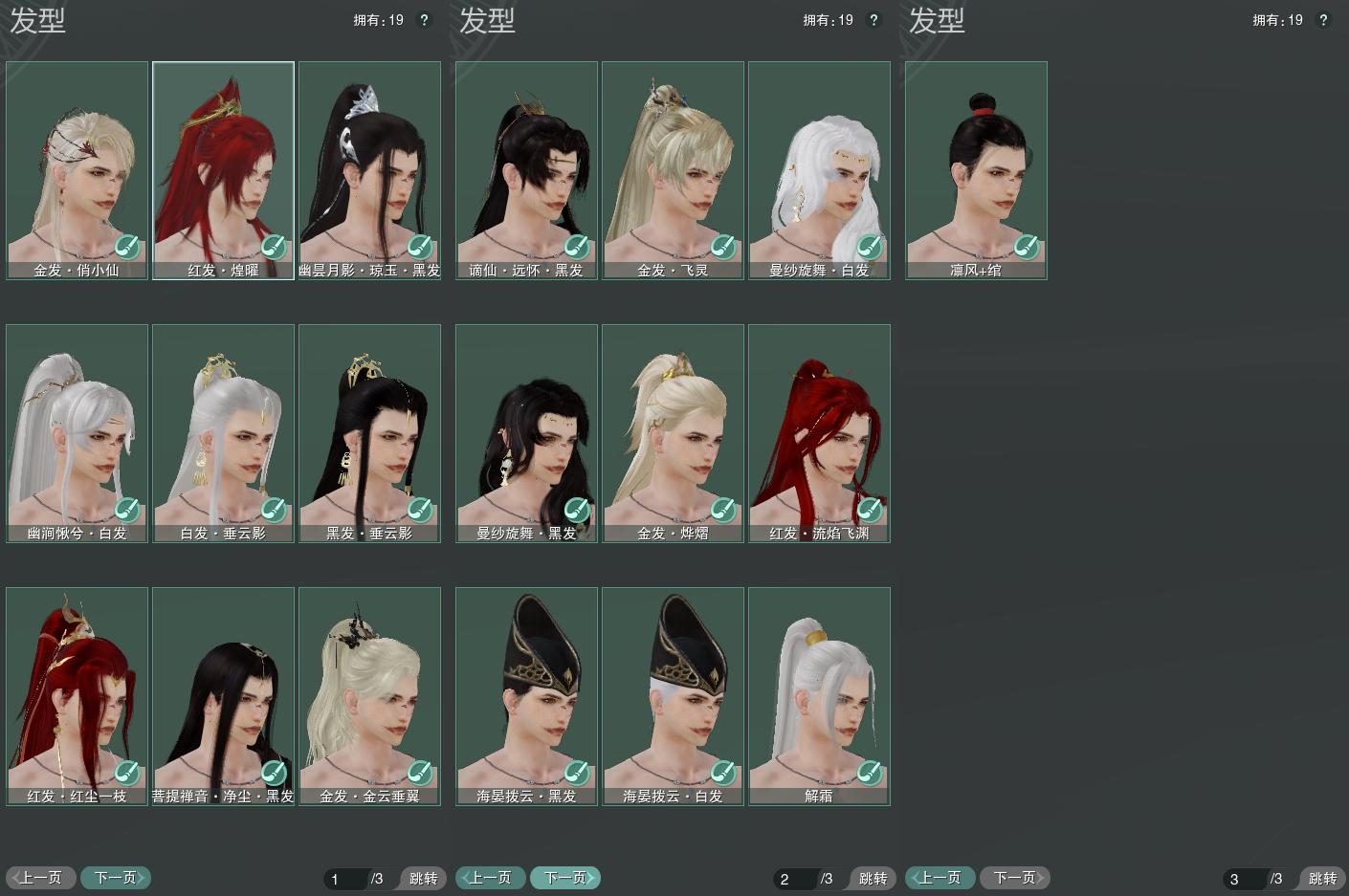Screen dimensions: 1349x896
Task: Pick the 曼纱旋舞·黑发 hairstyle thumbnail
Action: click(x=526, y=433)
